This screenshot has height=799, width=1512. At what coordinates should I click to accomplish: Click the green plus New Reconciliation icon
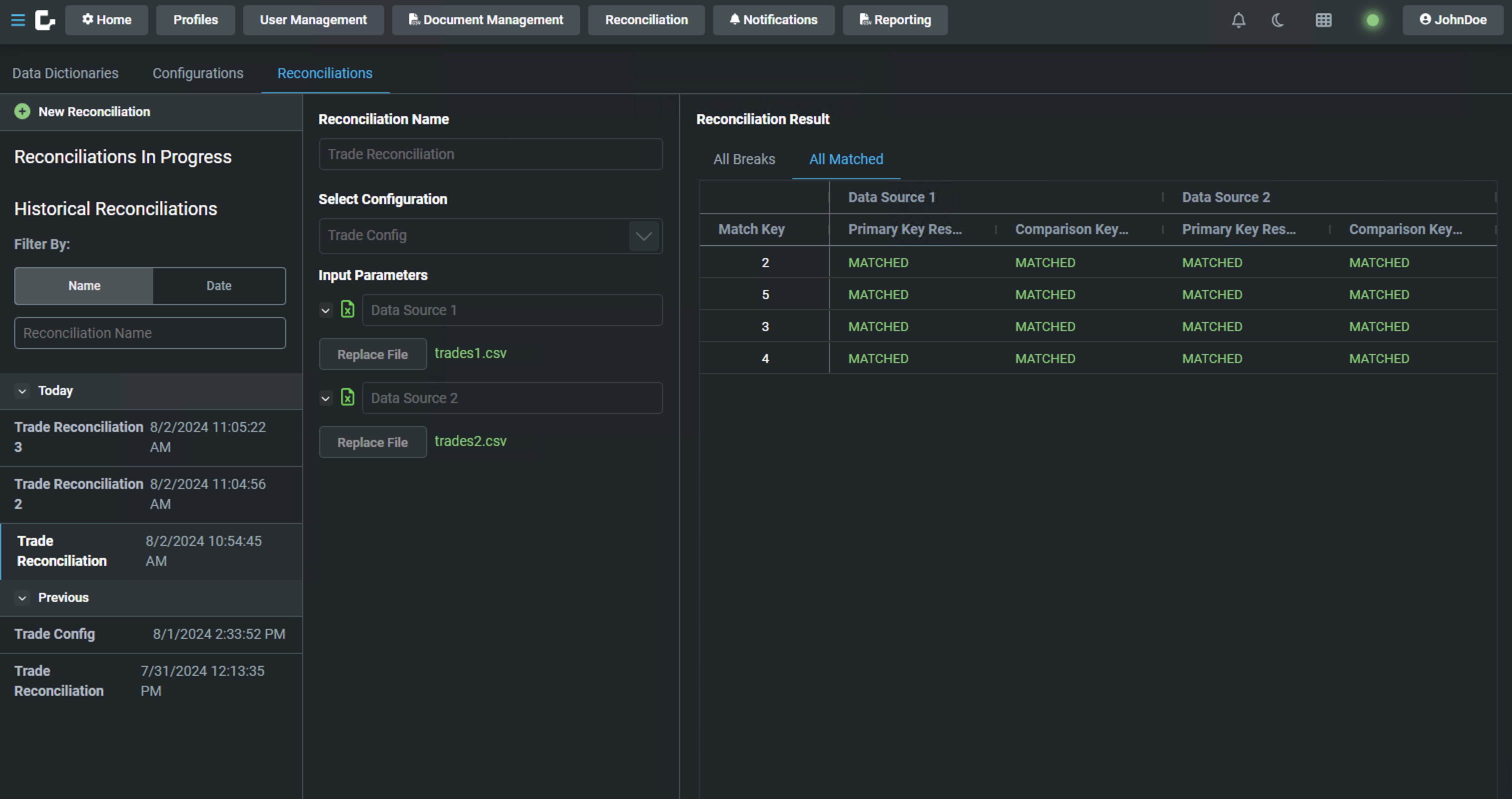(x=22, y=111)
